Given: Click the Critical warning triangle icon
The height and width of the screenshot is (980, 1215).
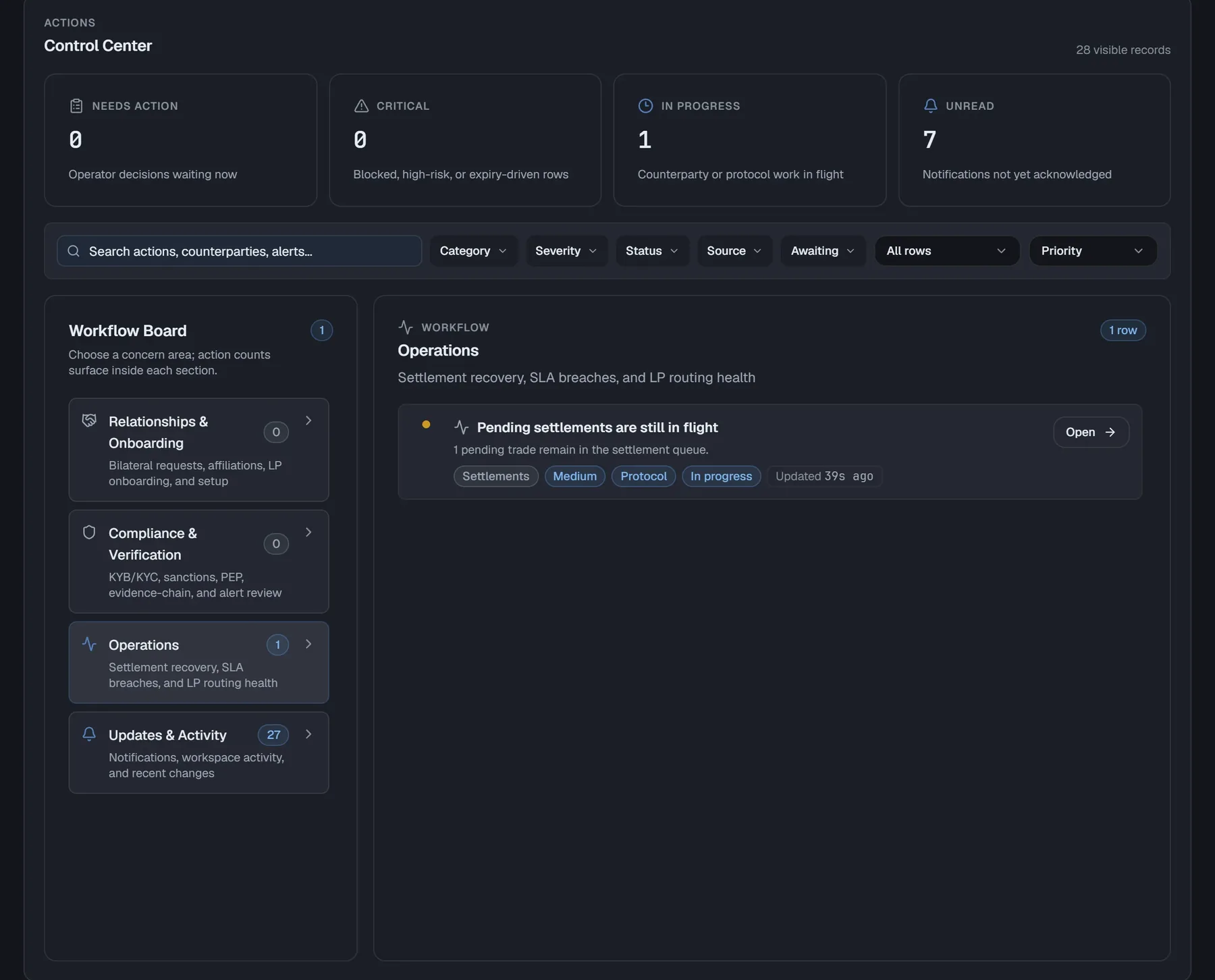Looking at the screenshot, I should (x=361, y=106).
